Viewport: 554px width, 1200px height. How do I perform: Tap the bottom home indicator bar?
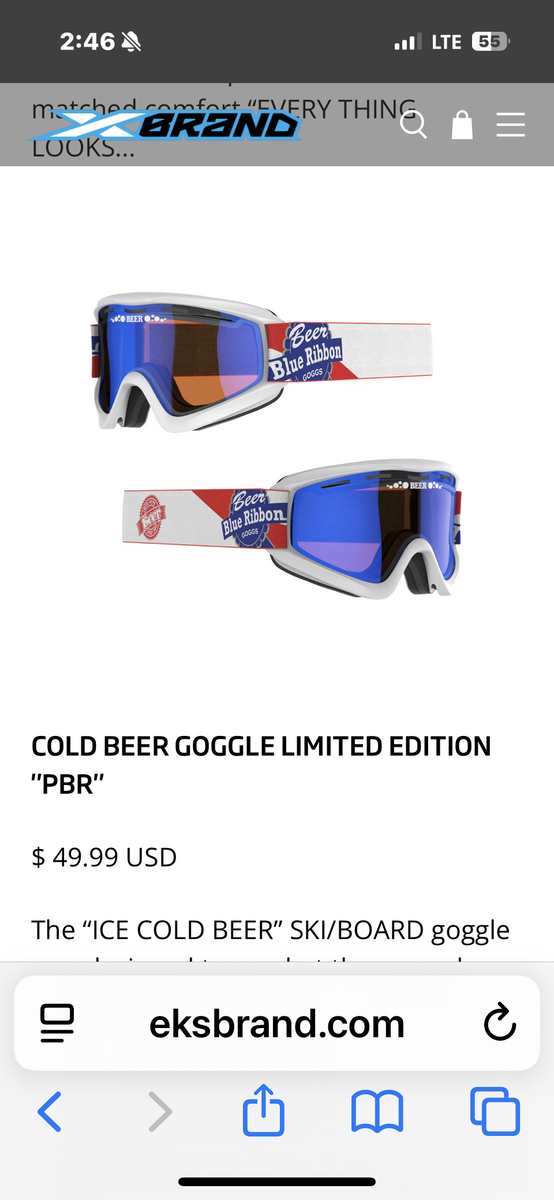[x=277, y=1182]
